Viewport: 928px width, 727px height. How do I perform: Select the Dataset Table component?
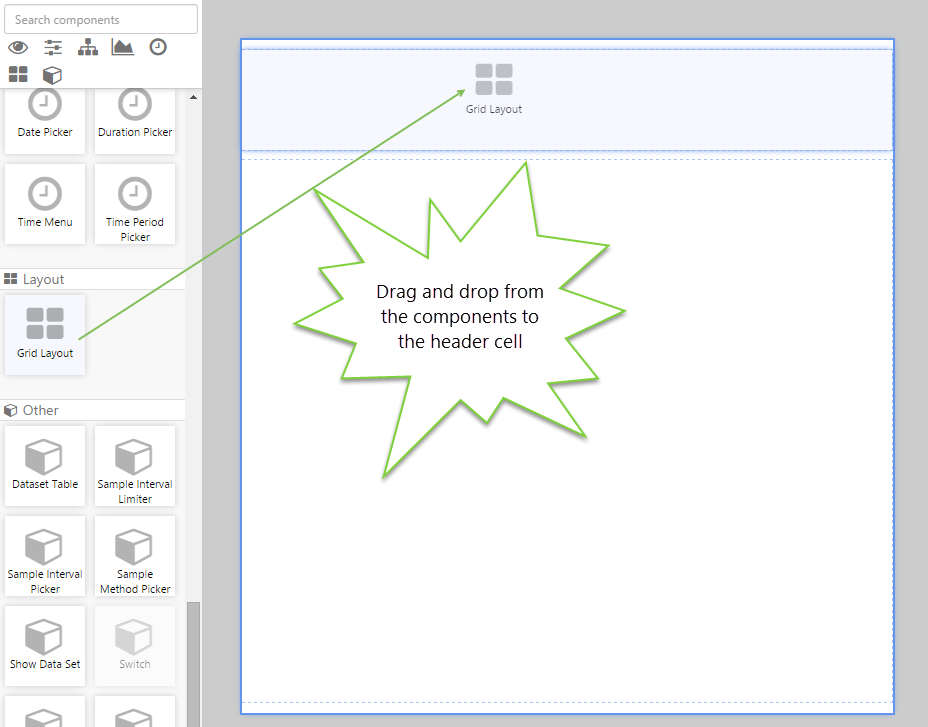tap(45, 465)
